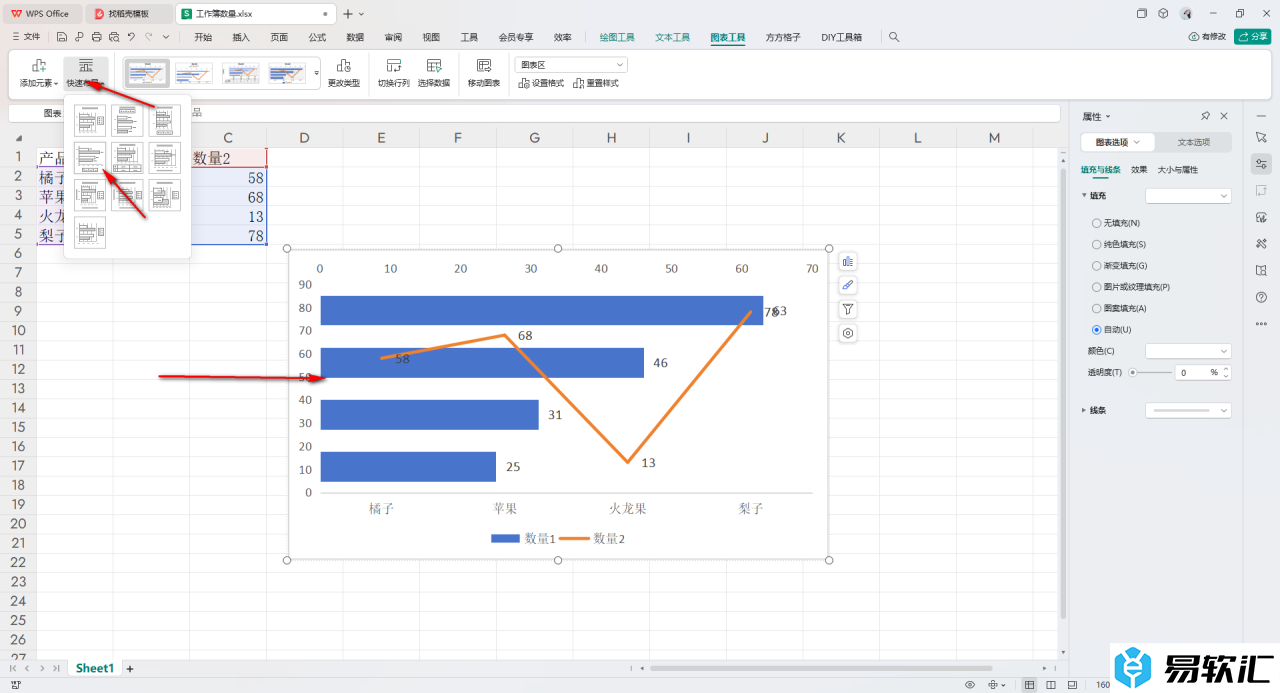Click the Share (分享) button
The height and width of the screenshot is (693, 1280).
click(x=1253, y=37)
